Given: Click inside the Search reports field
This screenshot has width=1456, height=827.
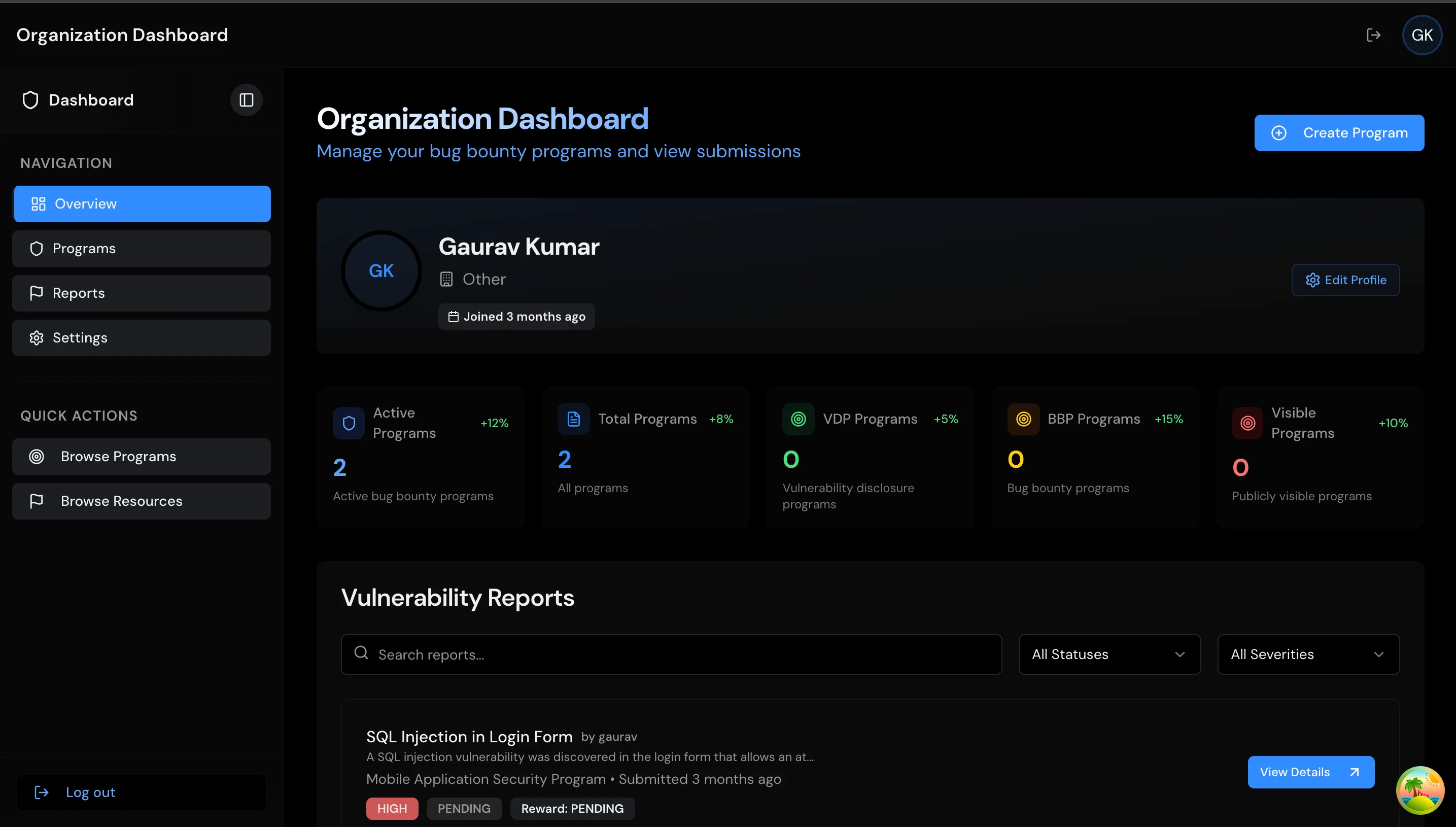Looking at the screenshot, I should tap(625, 654).
